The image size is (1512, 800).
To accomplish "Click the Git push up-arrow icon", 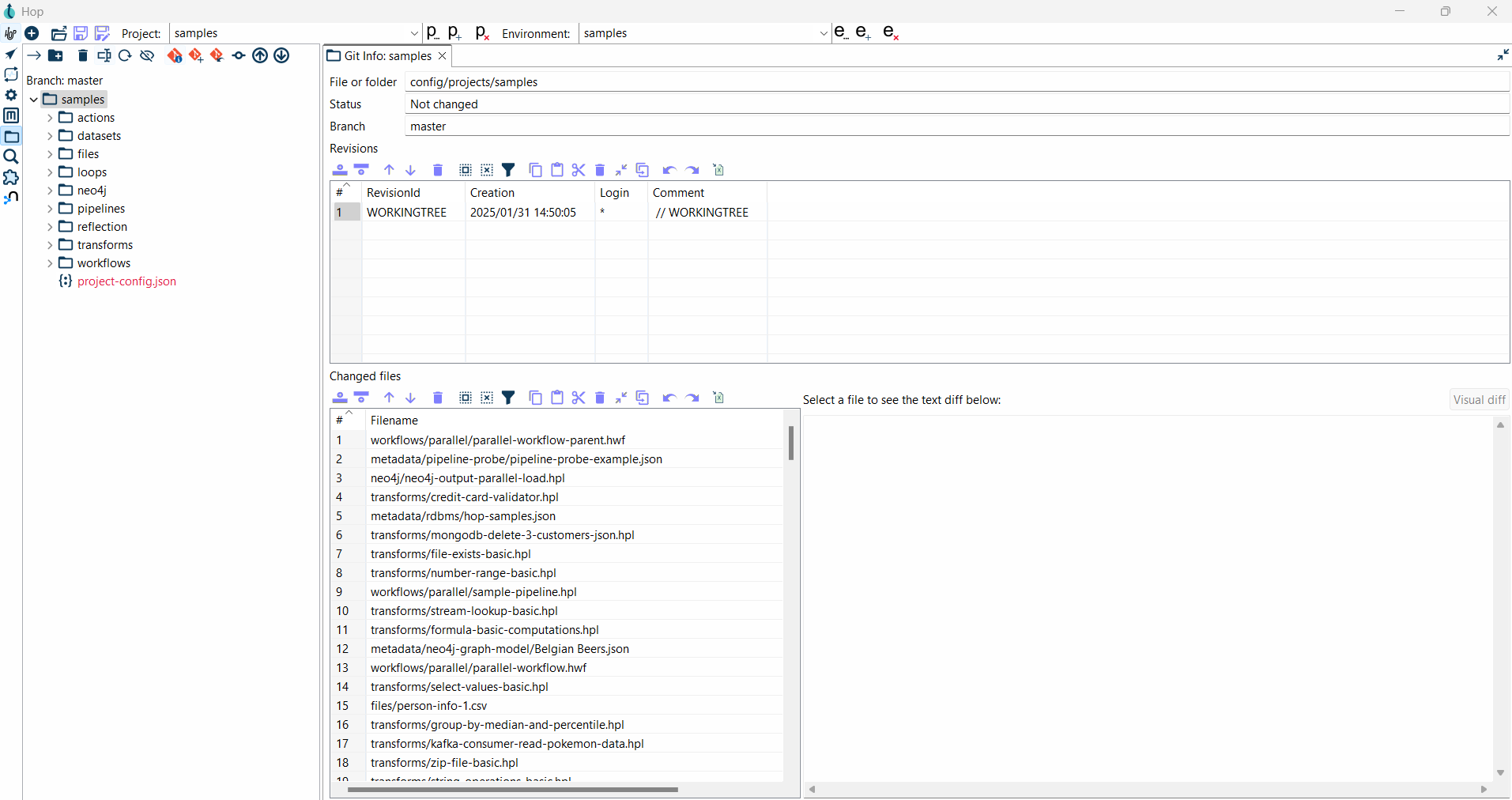I will (x=260, y=55).
